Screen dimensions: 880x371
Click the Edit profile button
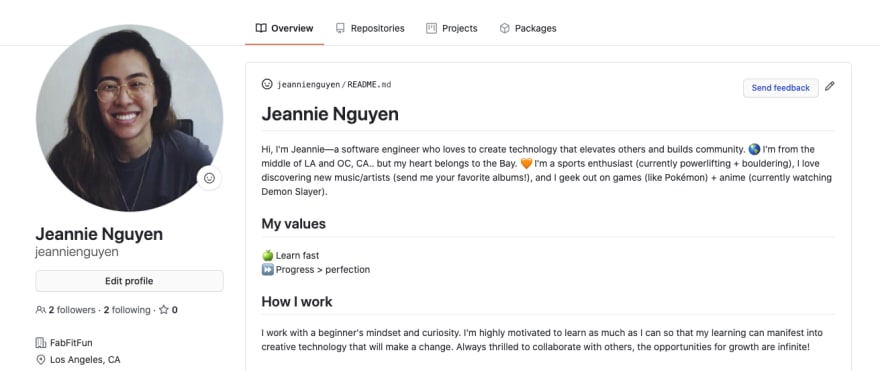(129, 281)
